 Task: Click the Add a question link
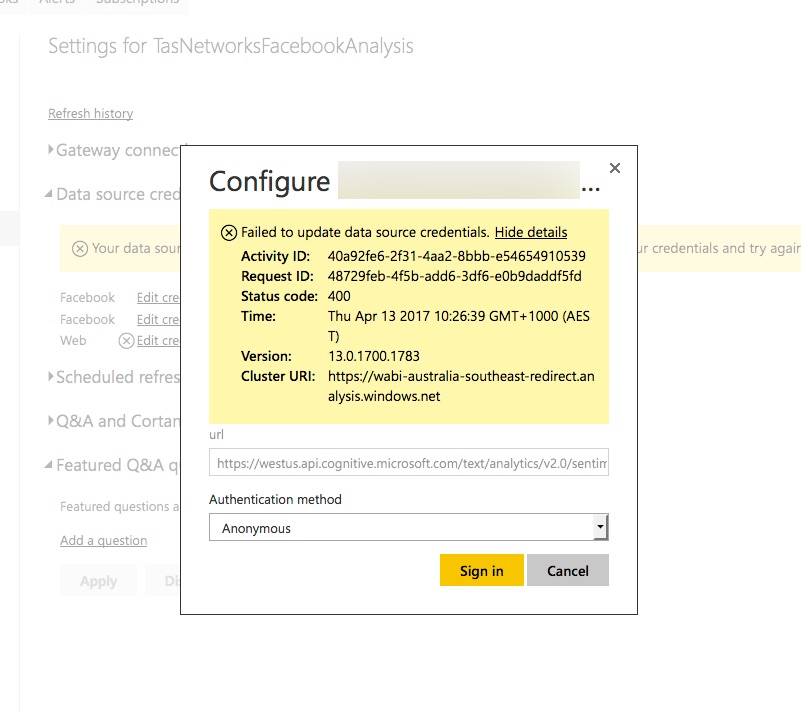tap(103, 540)
